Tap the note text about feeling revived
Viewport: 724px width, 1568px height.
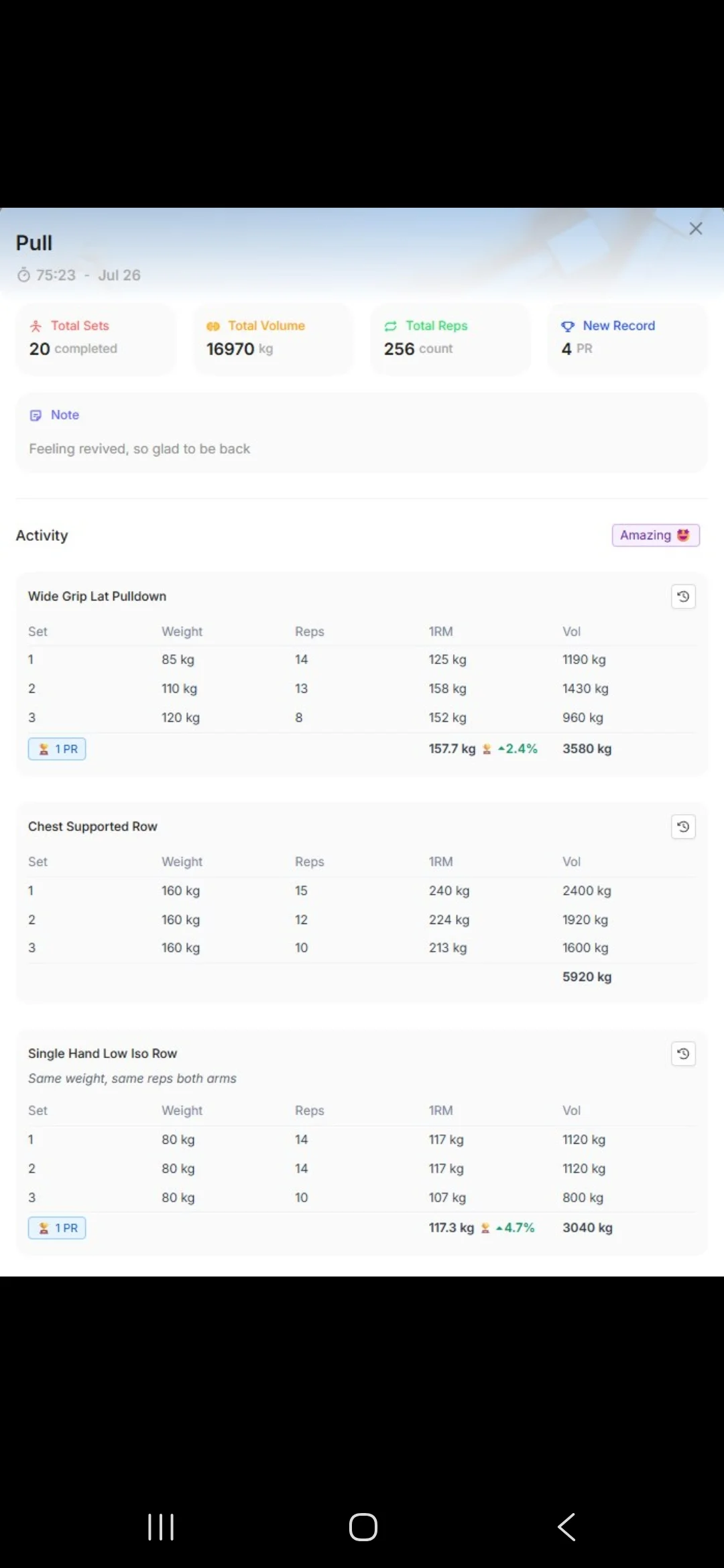[x=139, y=449]
